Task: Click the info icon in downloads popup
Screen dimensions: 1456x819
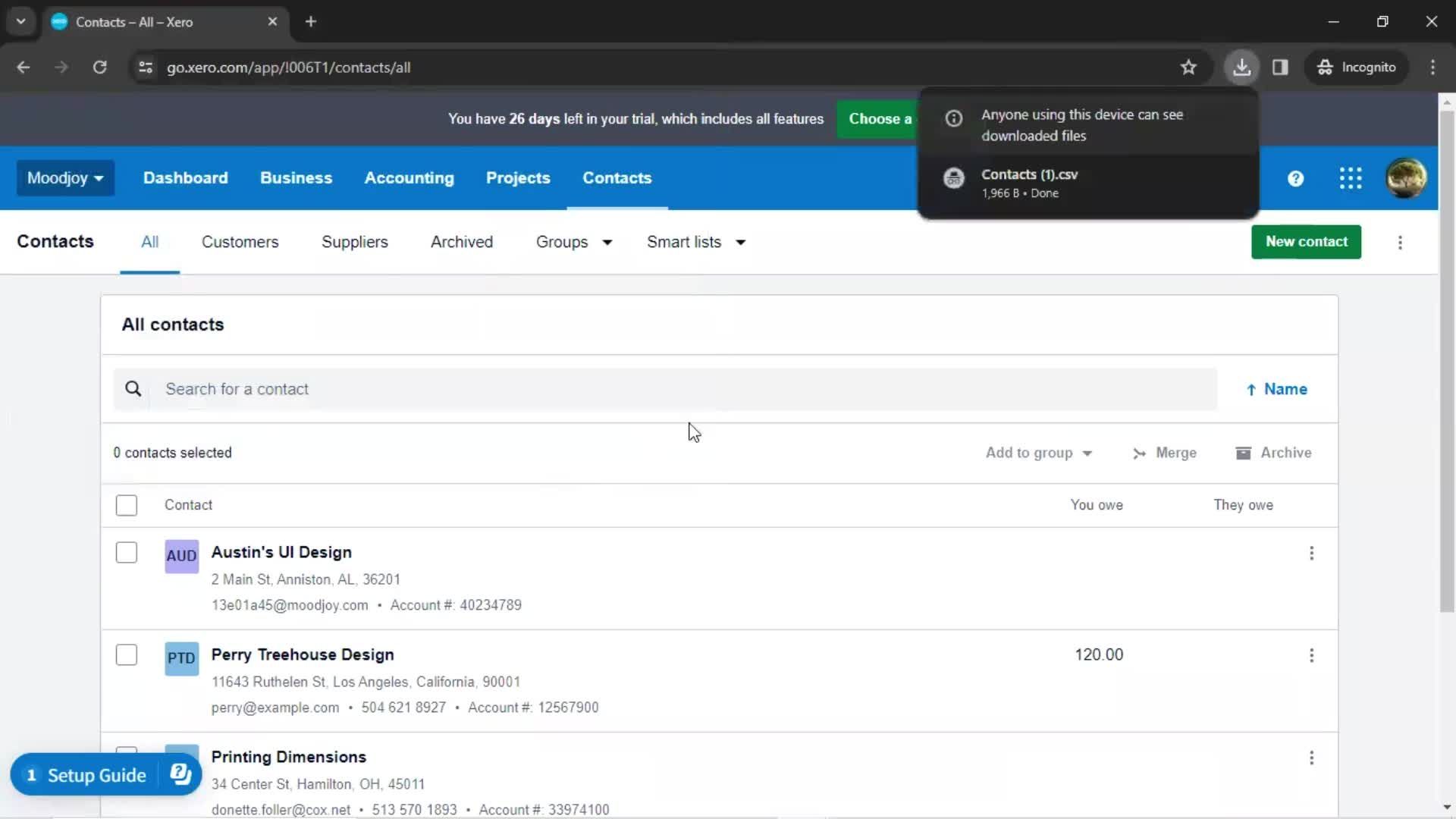Action: coord(953,118)
